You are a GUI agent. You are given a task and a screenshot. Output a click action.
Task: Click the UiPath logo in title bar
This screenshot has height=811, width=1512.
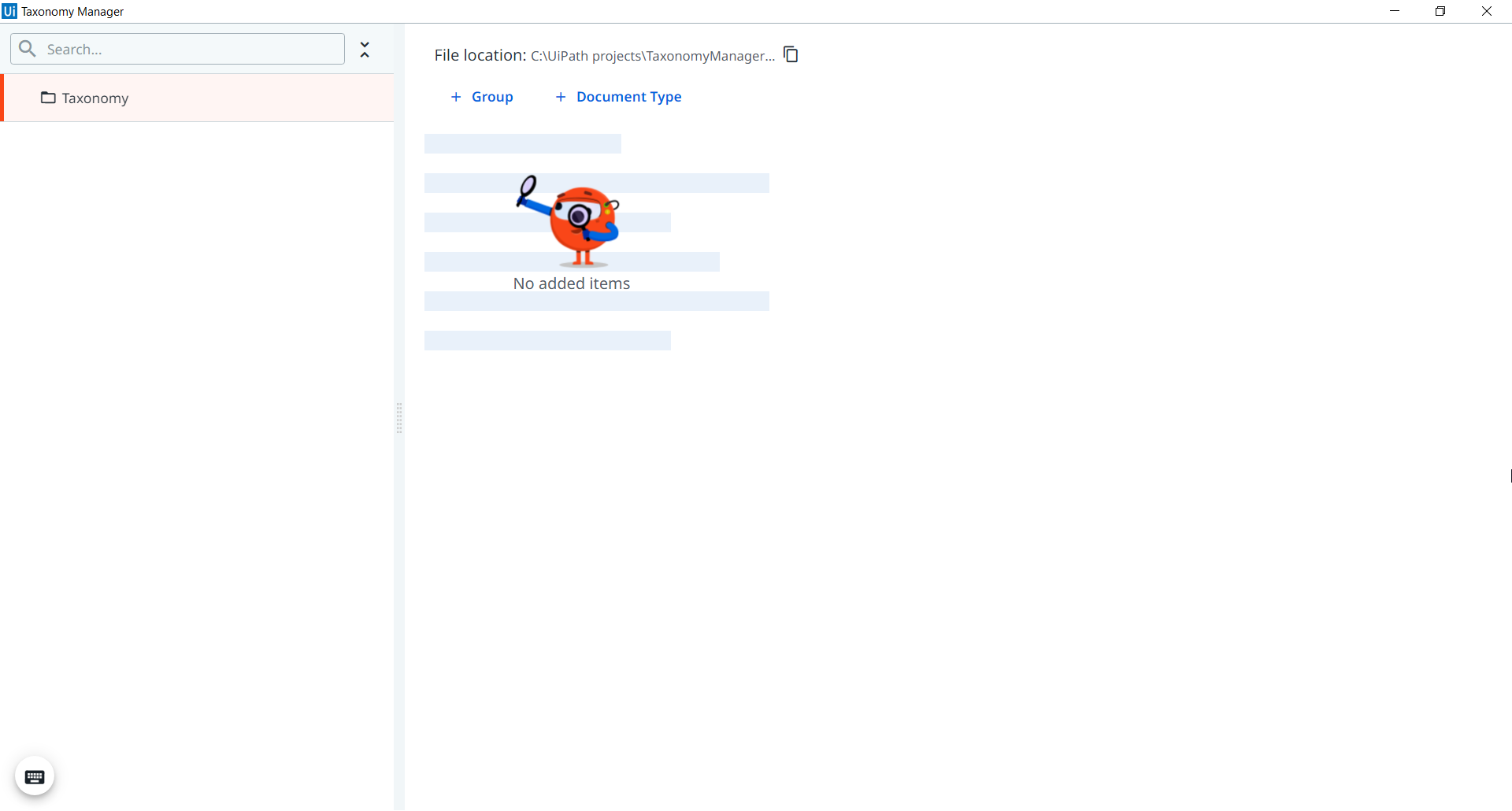pyautogui.click(x=9, y=11)
